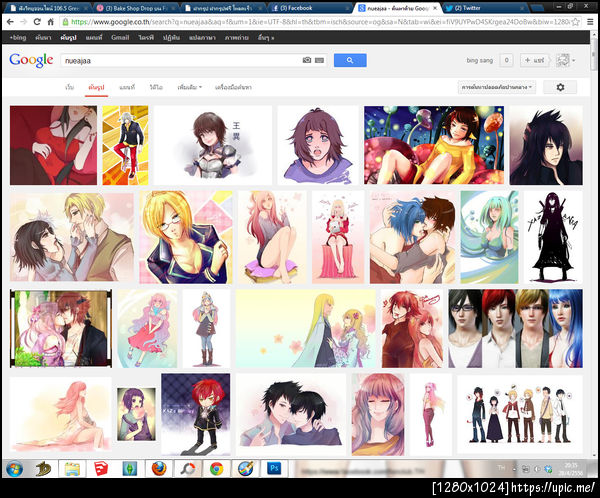Open the black silhouette figure with swords thumbnail
The image size is (600, 498).
553,237
